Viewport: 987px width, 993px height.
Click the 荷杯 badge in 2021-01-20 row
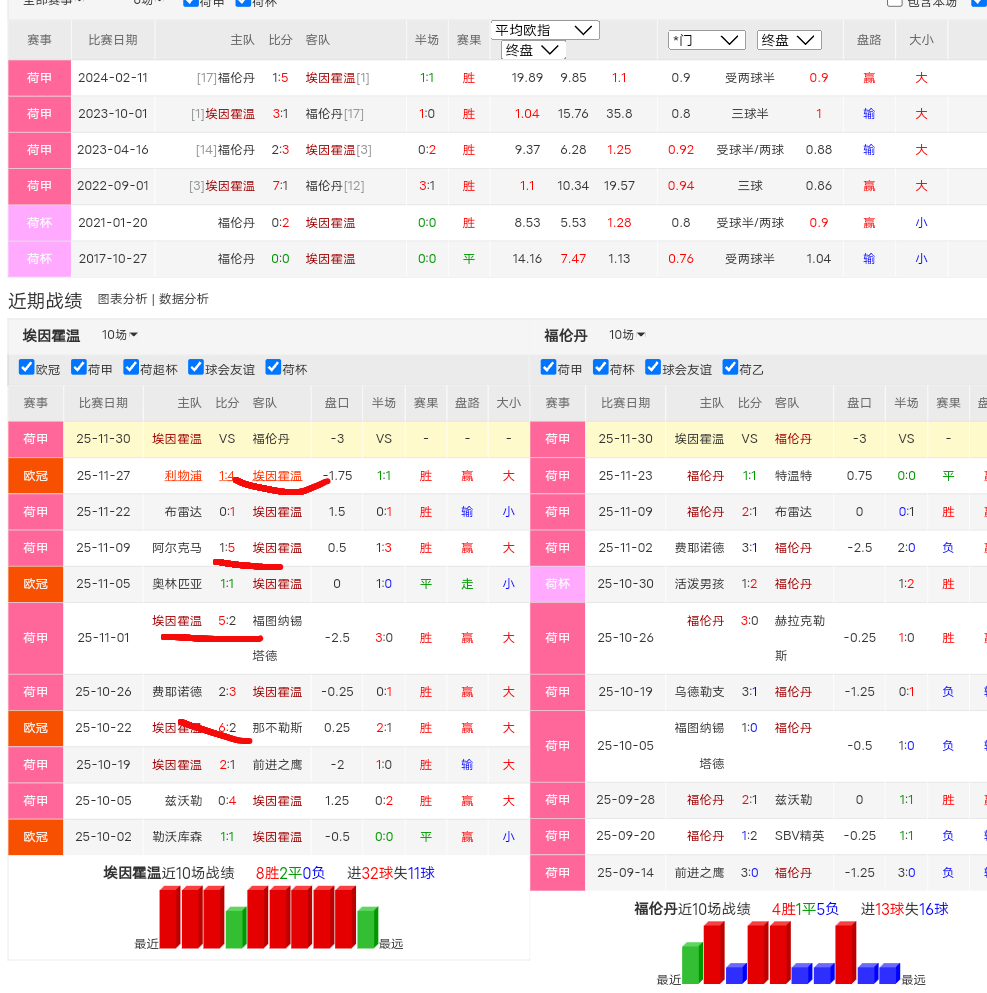pos(40,223)
